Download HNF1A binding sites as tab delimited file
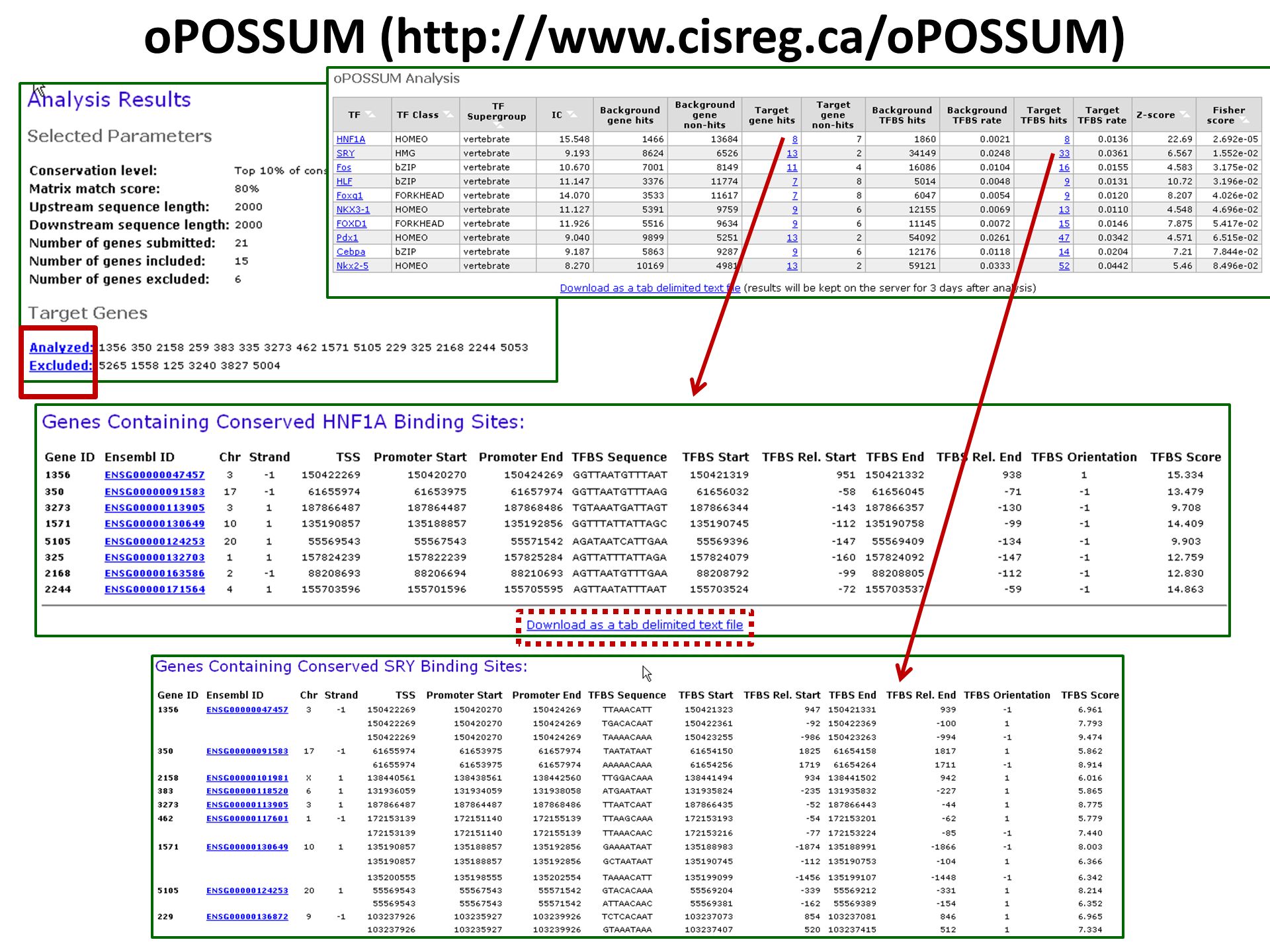Image resolution: width=1270 pixels, height=952 pixels. [x=634, y=625]
